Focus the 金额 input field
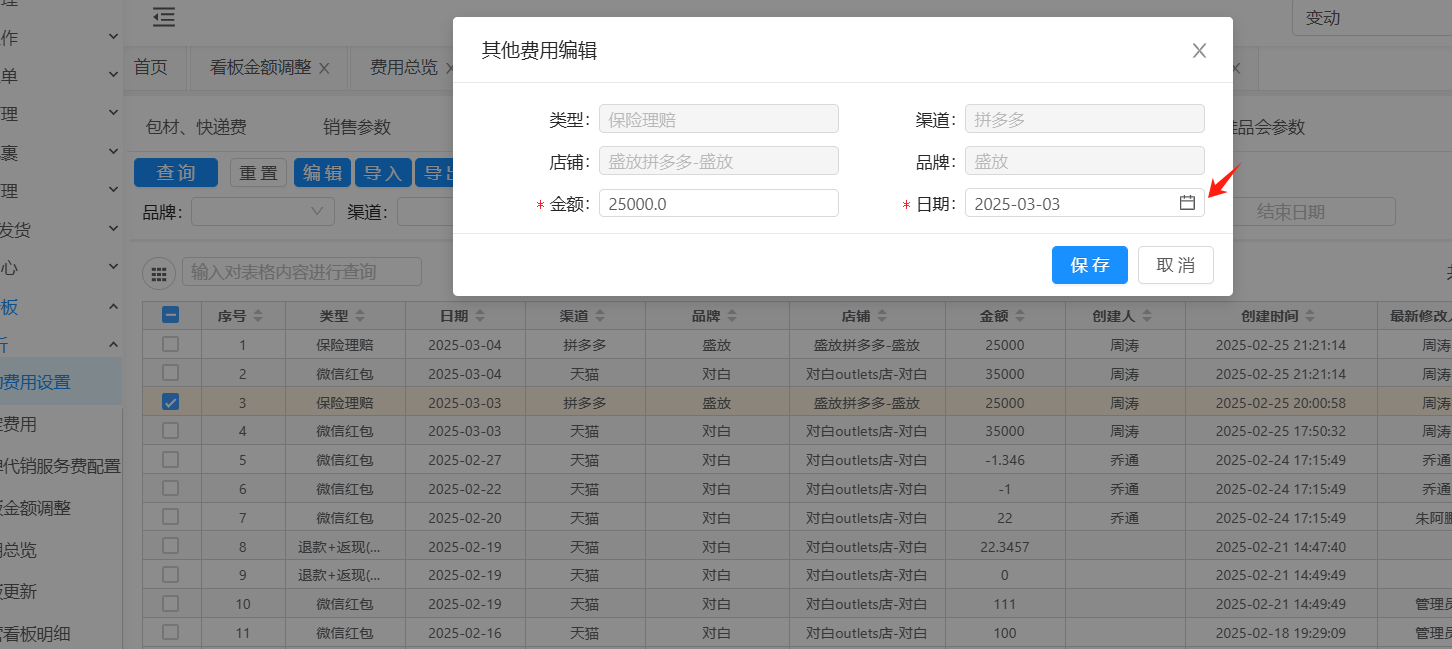The height and width of the screenshot is (649, 1452). [718, 203]
